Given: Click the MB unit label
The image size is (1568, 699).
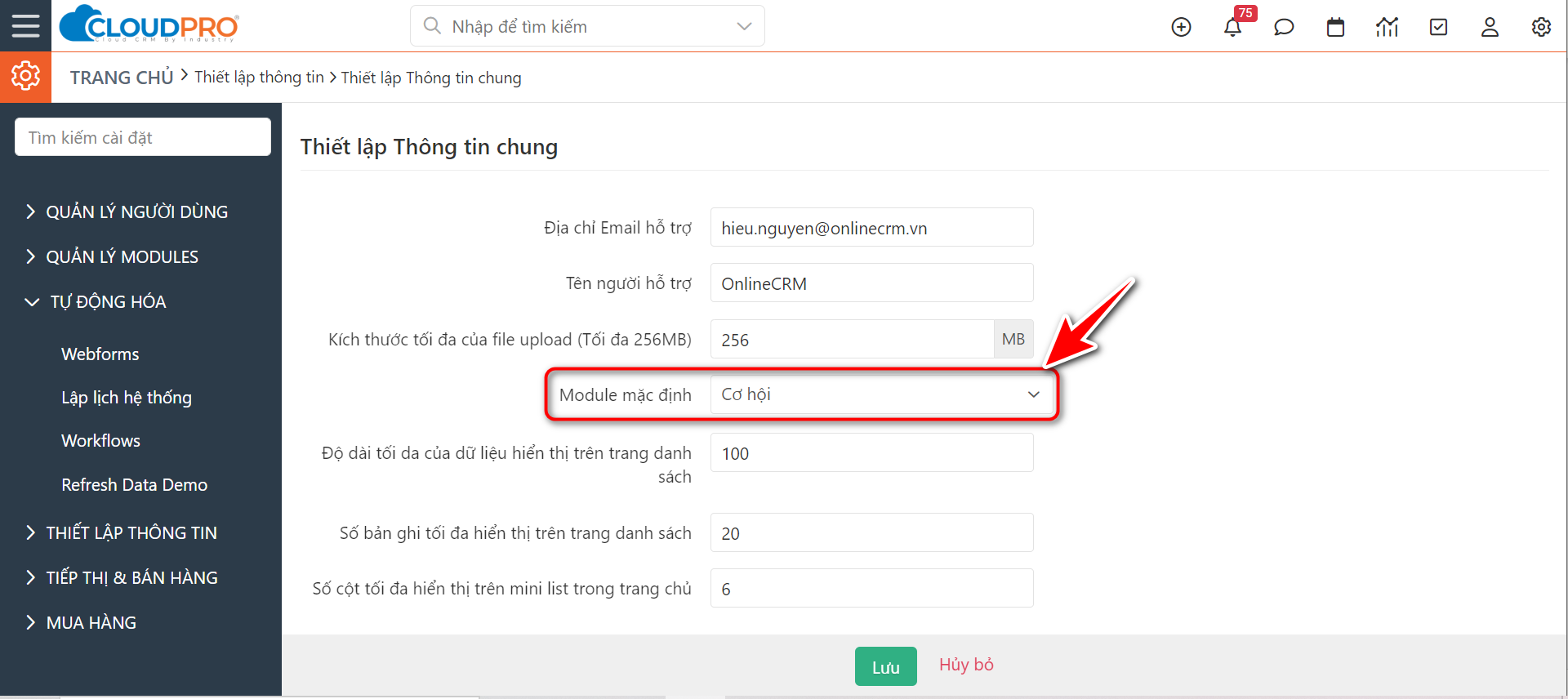Looking at the screenshot, I should click(x=1013, y=339).
